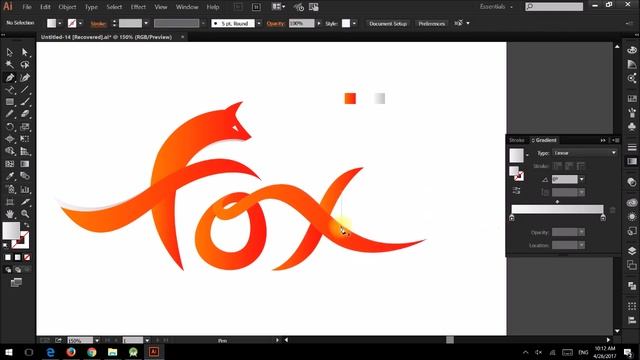Click the orange Opacity label link
The width and height of the screenshot is (640, 360).
[x=276, y=24]
